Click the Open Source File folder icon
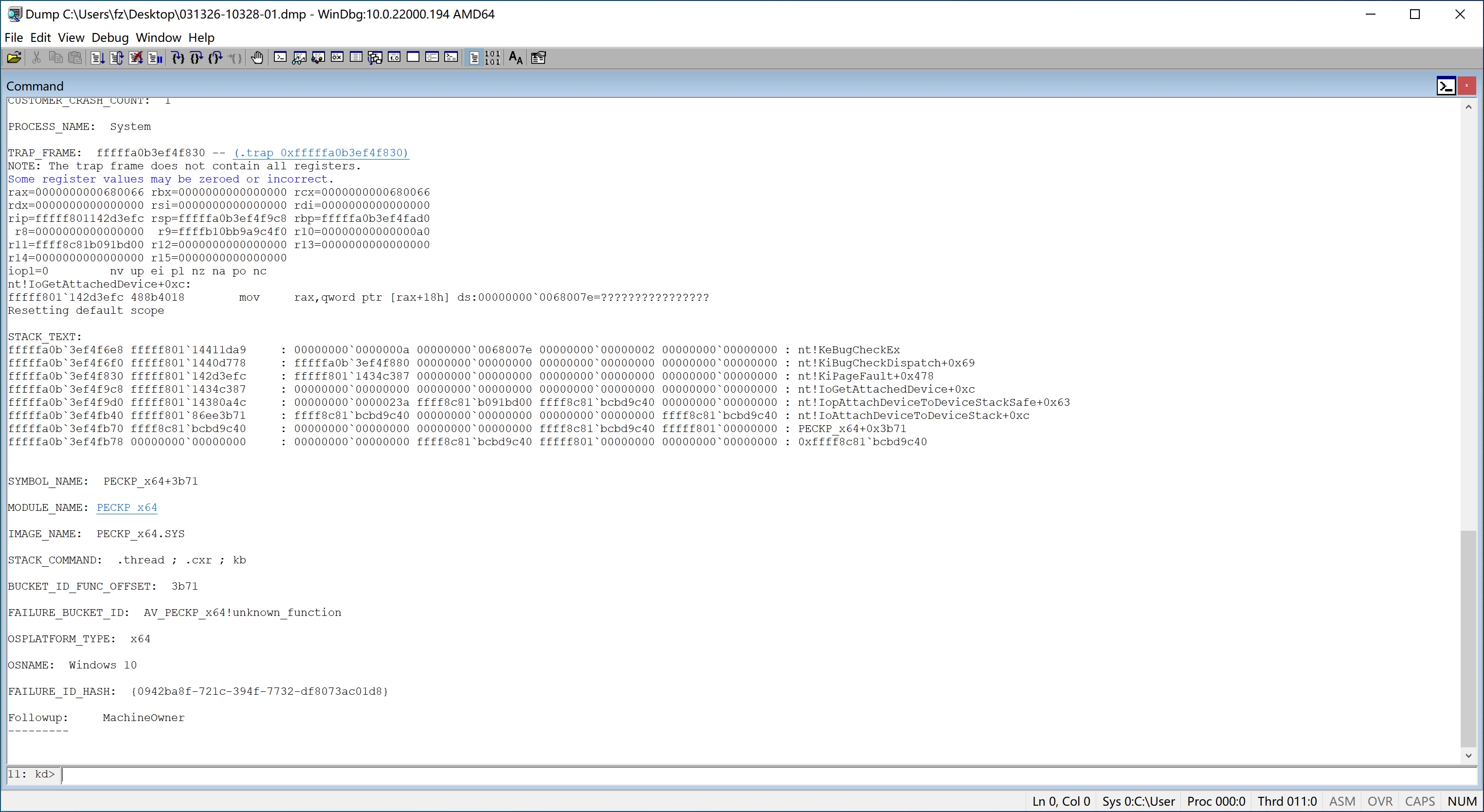This screenshot has height=812, width=1484. [14, 57]
